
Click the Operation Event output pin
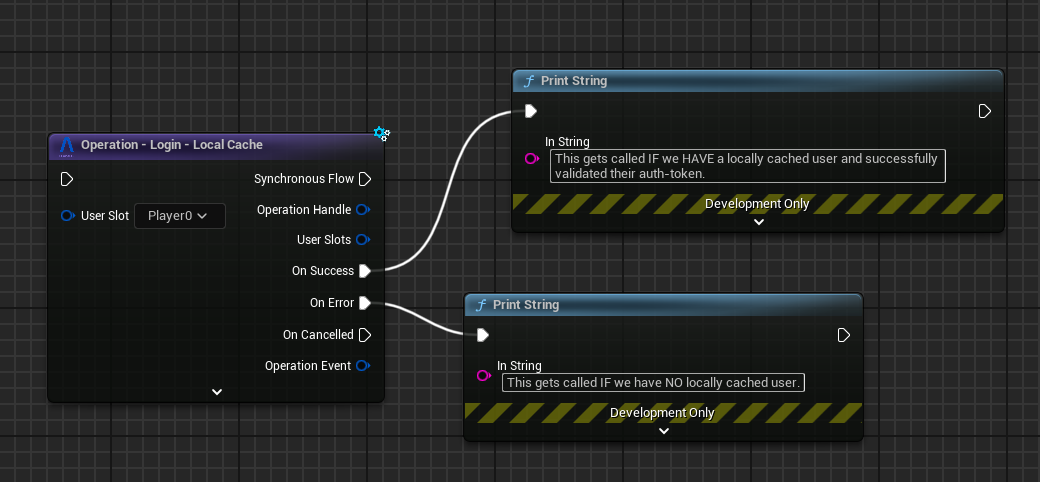point(363,366)
